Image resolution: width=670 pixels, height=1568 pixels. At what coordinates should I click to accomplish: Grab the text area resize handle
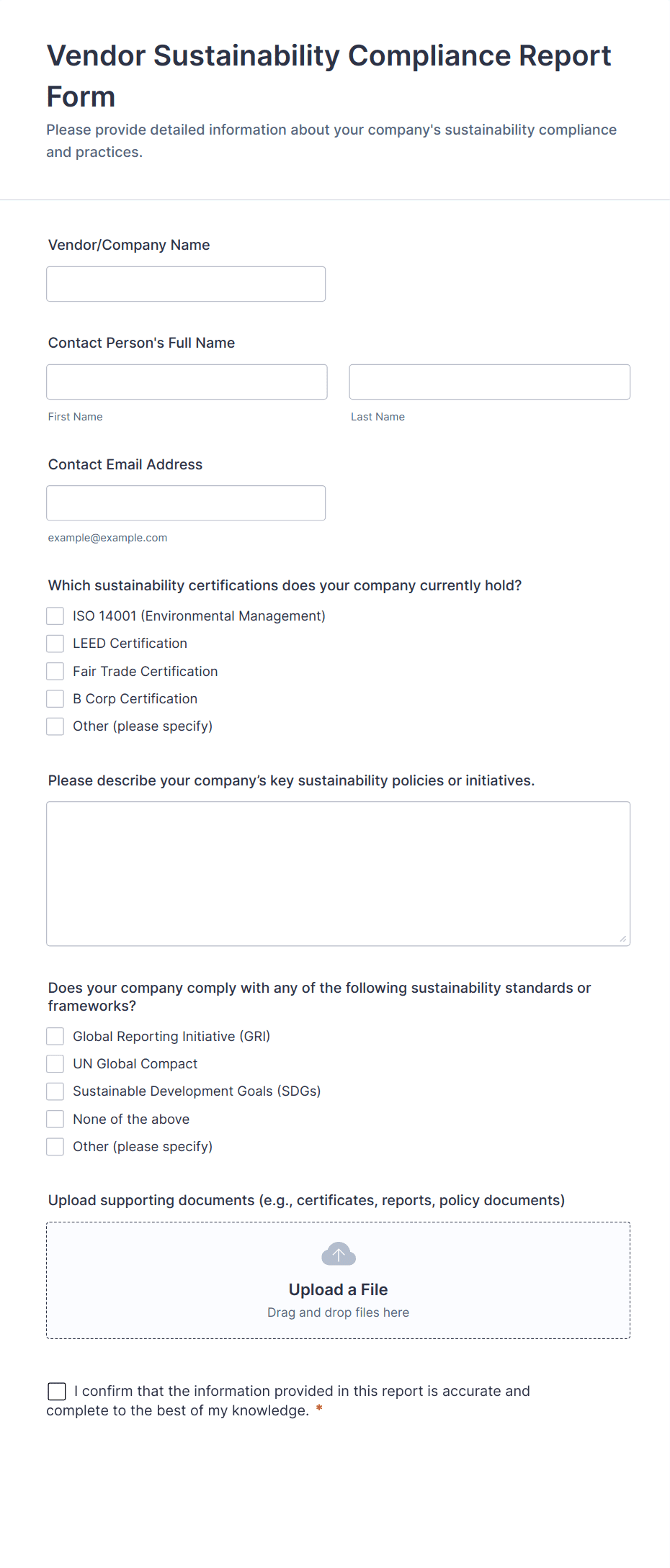[622, 938]
